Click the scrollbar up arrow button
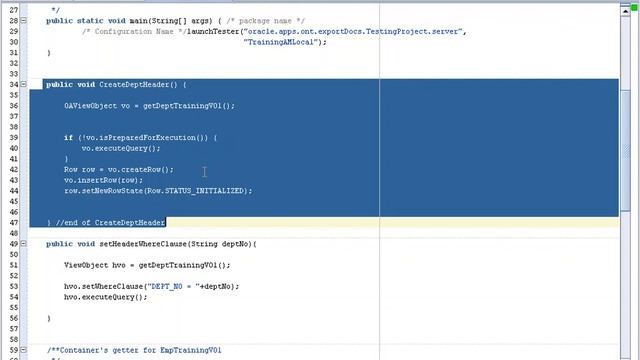The width and height of the screenshot is (640, 360). (x=625, y=11)
